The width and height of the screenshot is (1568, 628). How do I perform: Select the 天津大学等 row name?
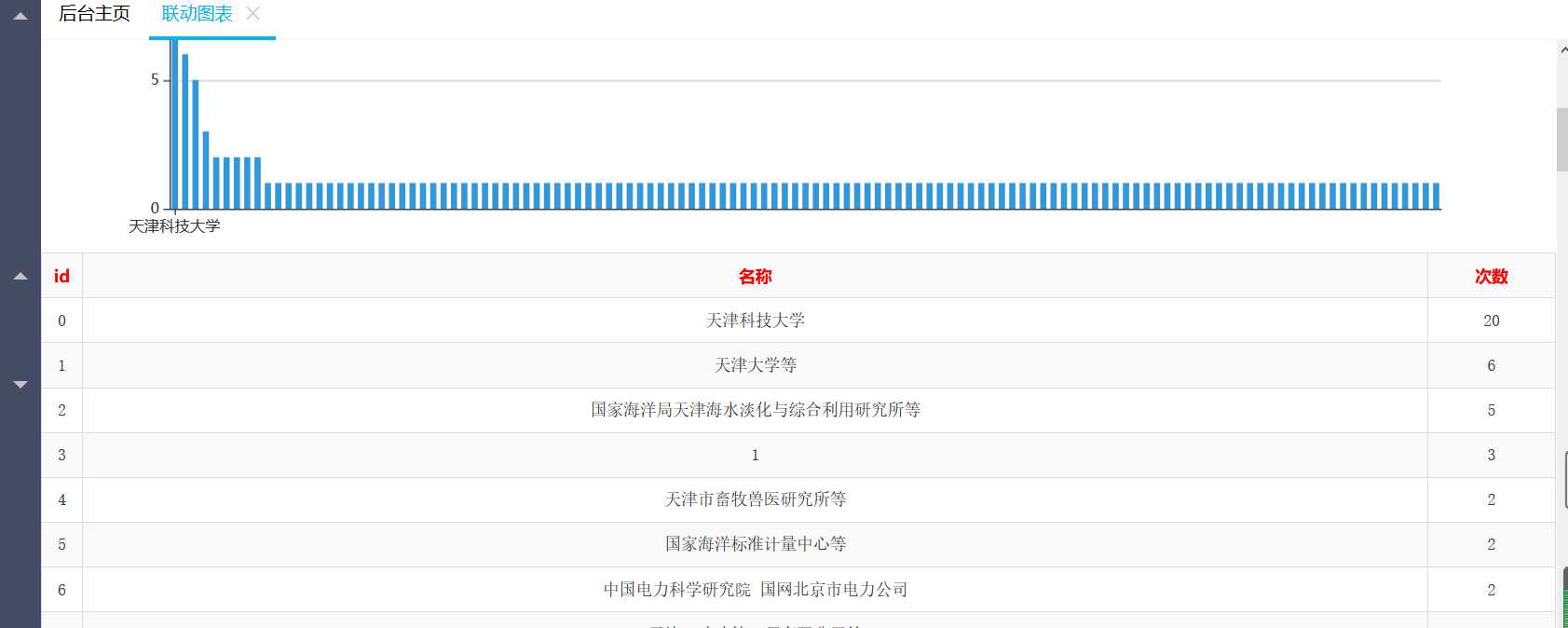[x=755, y=365]
